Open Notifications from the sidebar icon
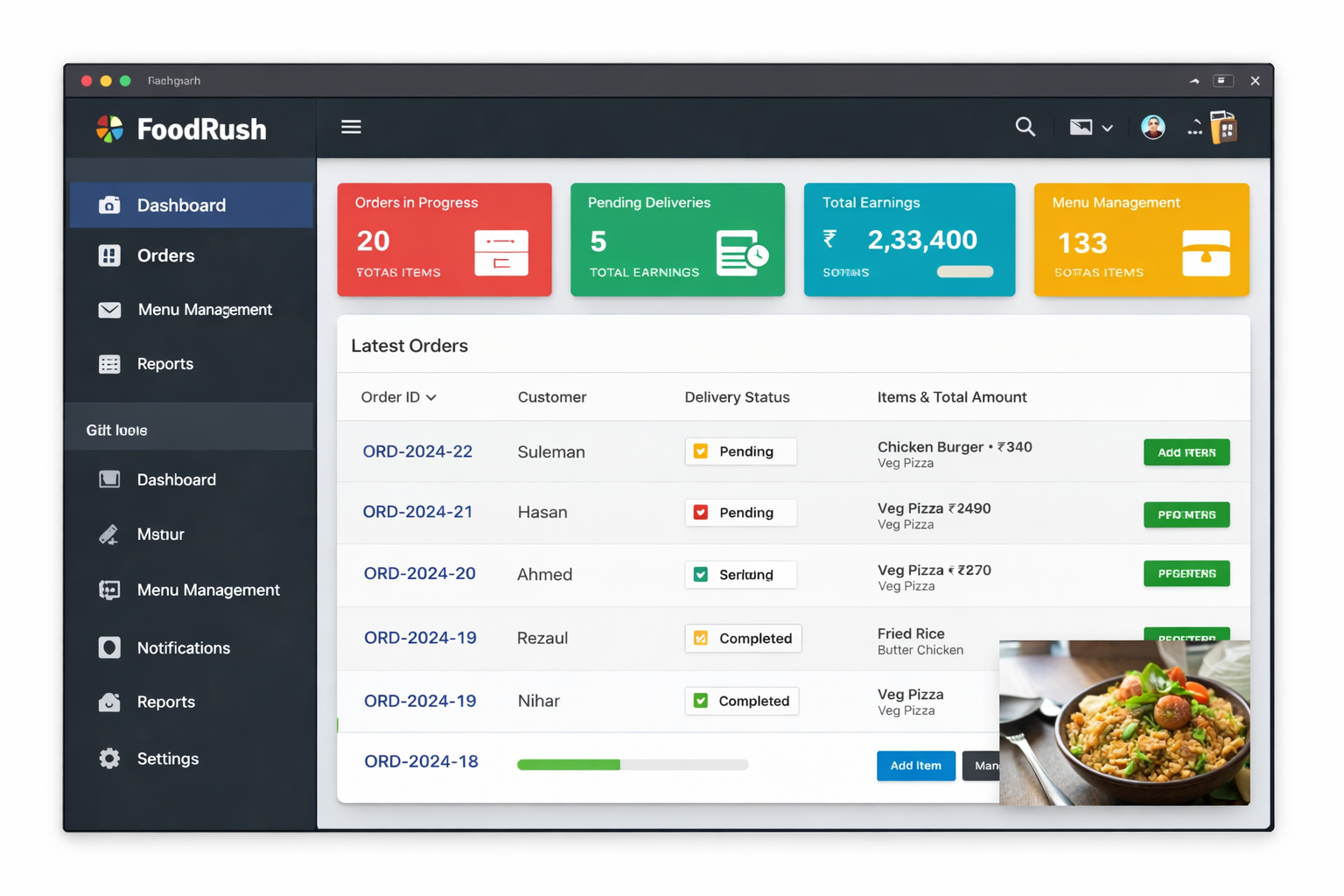Image resolution: width=1344 pixels, height=896 pixels. [109, 647]
